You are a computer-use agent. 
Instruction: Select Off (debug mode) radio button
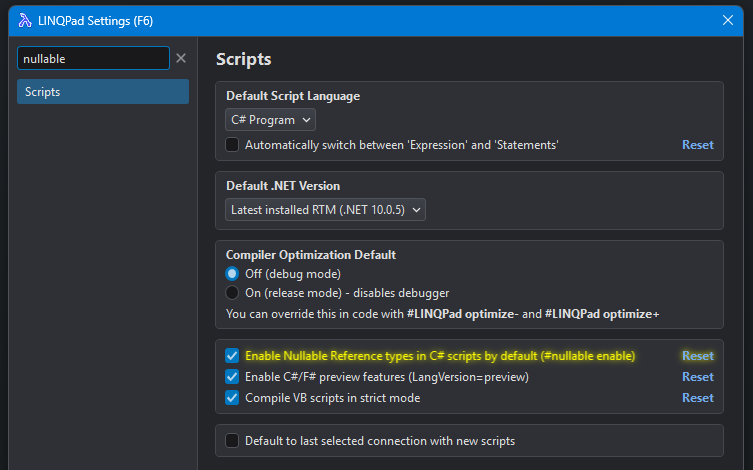232,274
